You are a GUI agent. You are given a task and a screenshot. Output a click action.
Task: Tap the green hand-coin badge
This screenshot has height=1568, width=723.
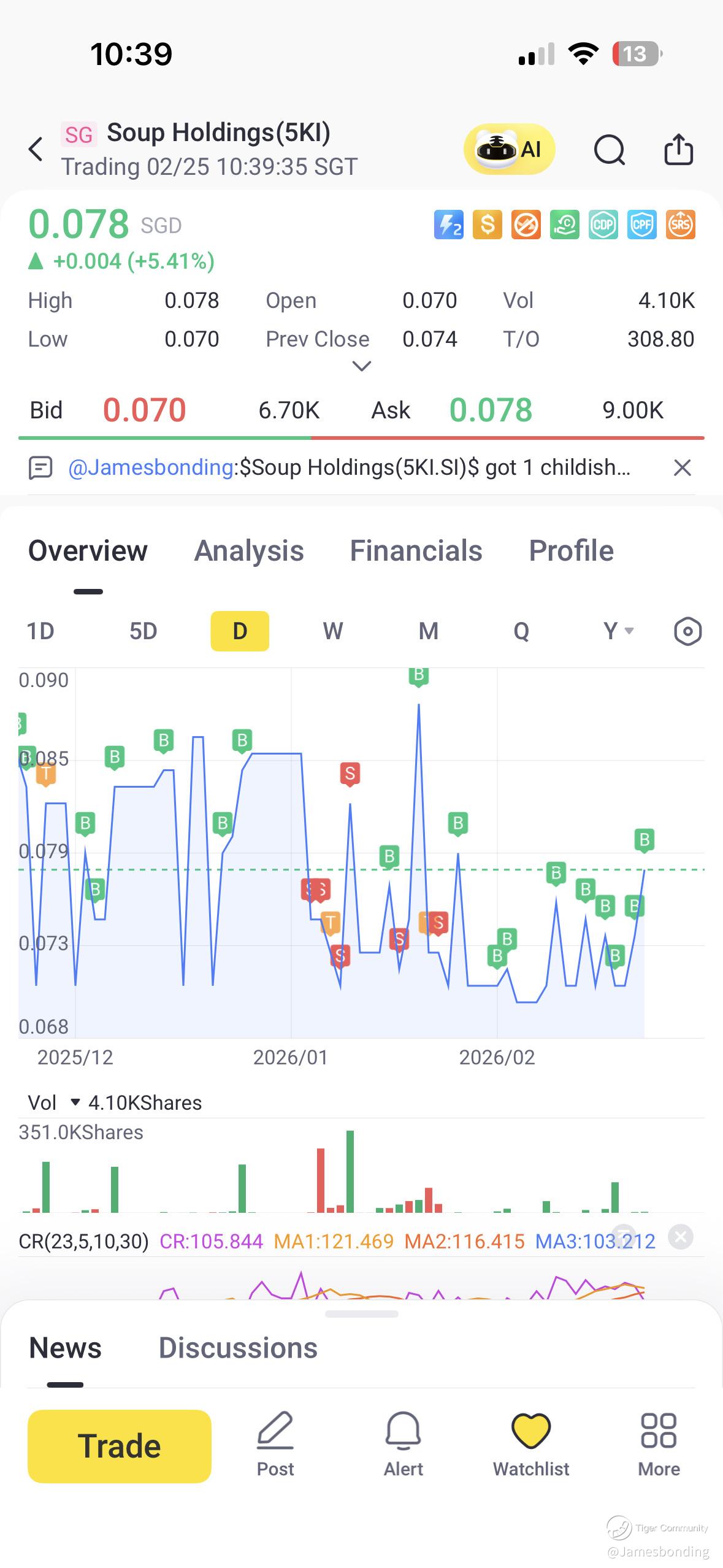[565, 225]
